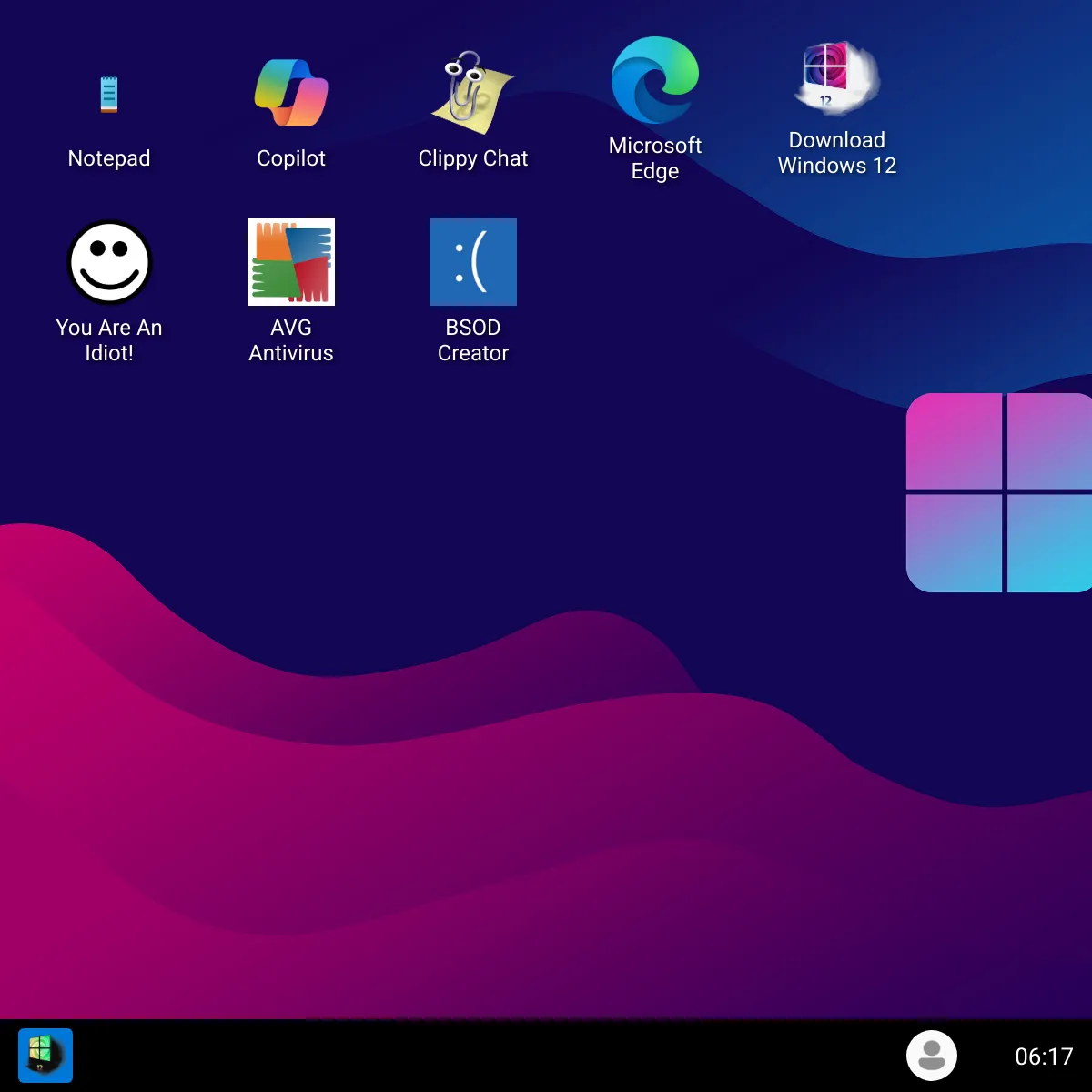The image size is (1092, 1092).
Task: Click the Download Windows 12 icon
Action: pos(837,78)
